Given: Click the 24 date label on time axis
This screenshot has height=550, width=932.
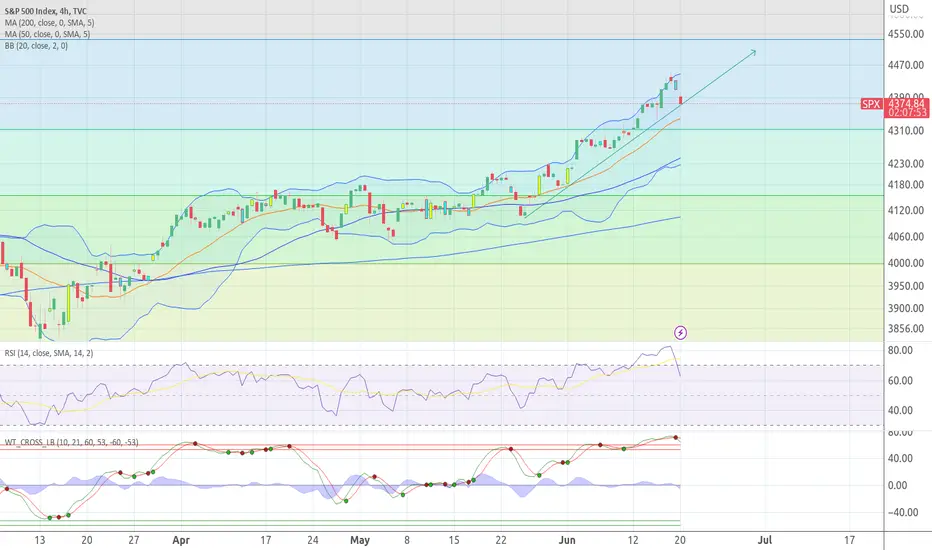Looking at the screenshot, I should (x=313, y=540).
